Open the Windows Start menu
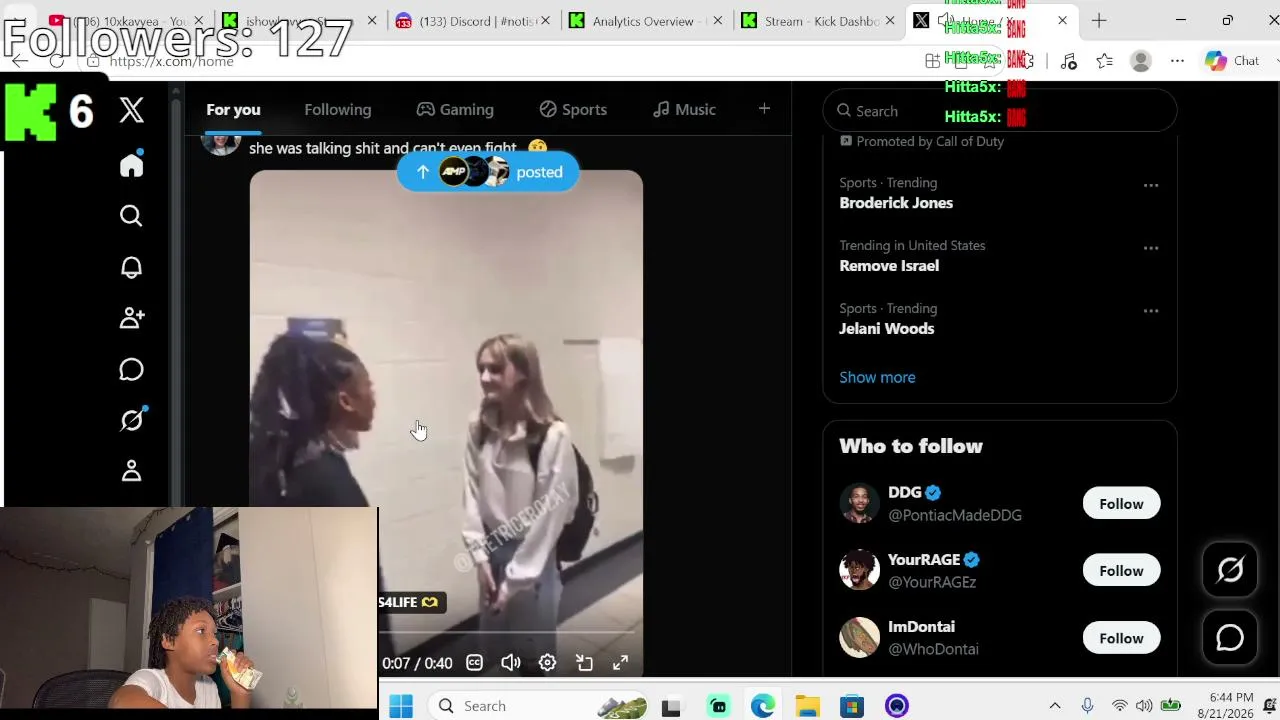Screen dimensions: 1280x720 401,706
